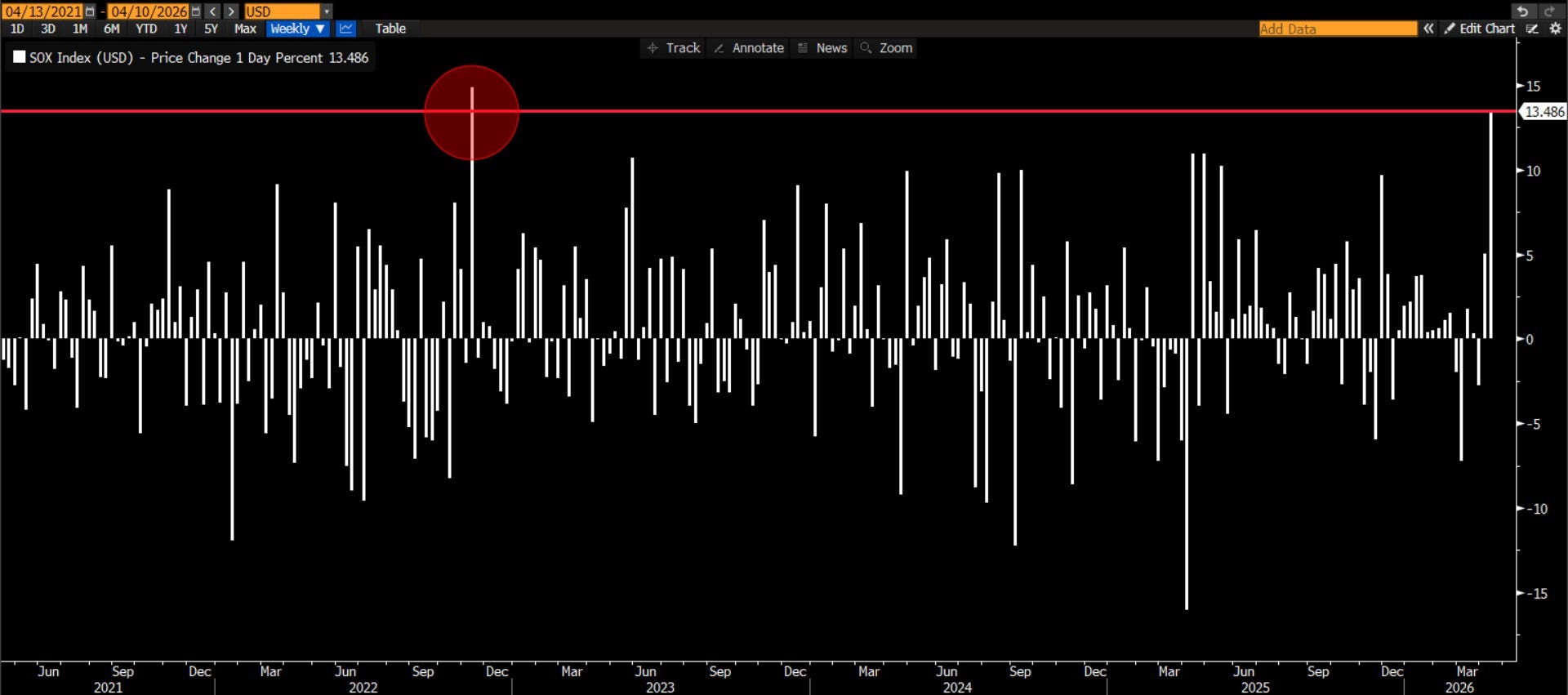Screen dimensions: 1568x695
Task: Expand the USD currency dropdown arrow
Action: [x=327, y=11]
